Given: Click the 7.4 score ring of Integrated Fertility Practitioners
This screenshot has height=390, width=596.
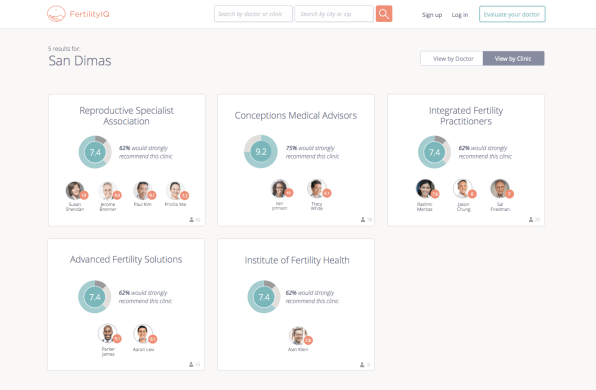Looking at the screenshot, I should click(434, 152).
